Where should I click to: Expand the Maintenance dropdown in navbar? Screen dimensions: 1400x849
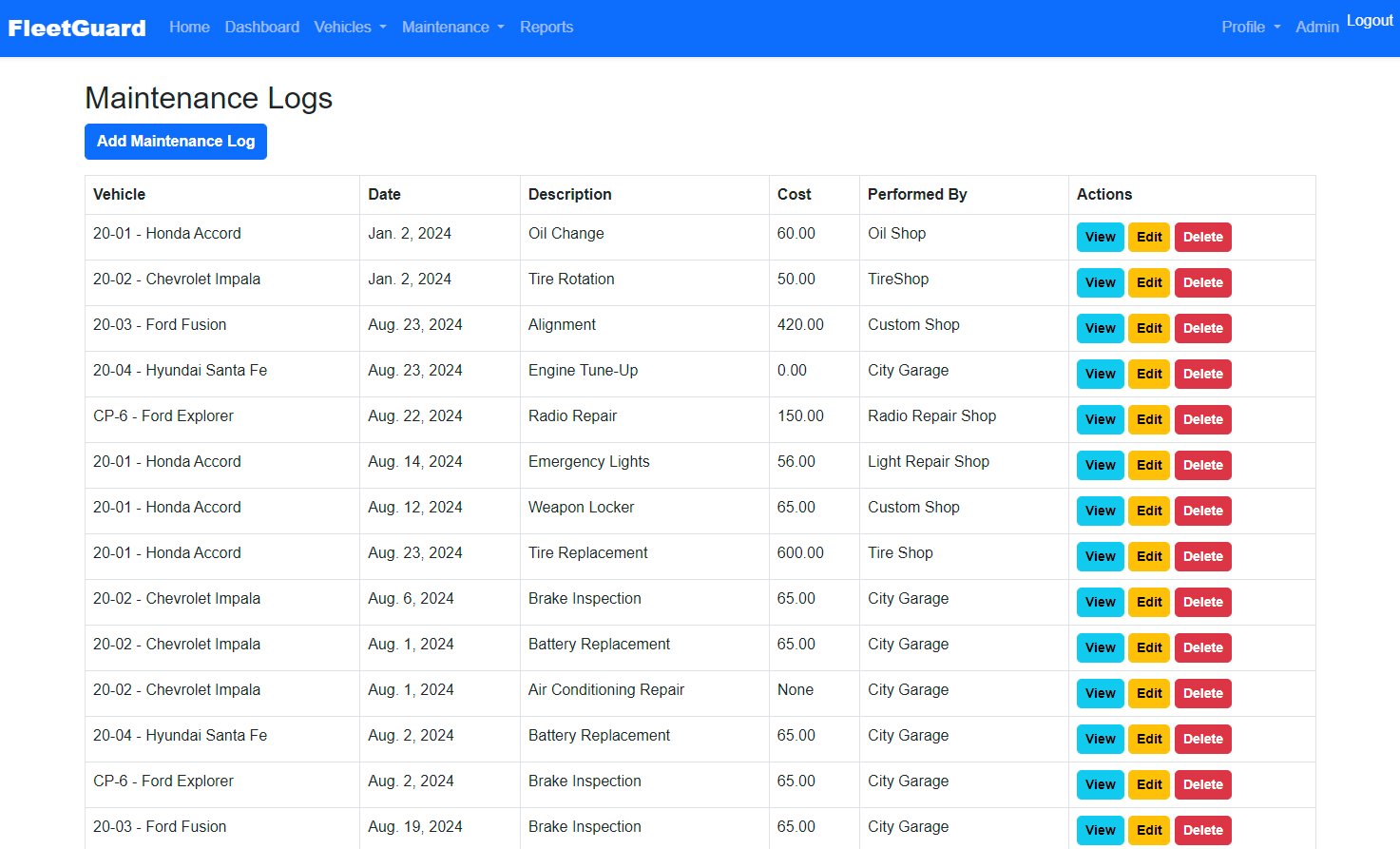click(x=452, y=28)
